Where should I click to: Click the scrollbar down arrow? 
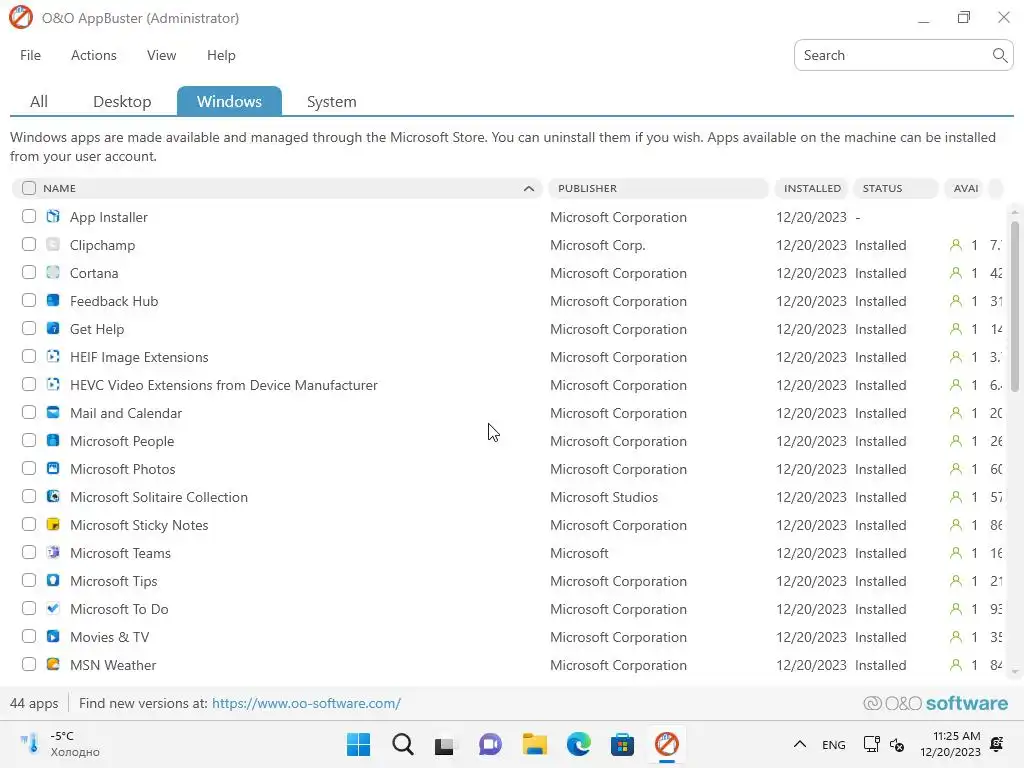pos(1014,671)
